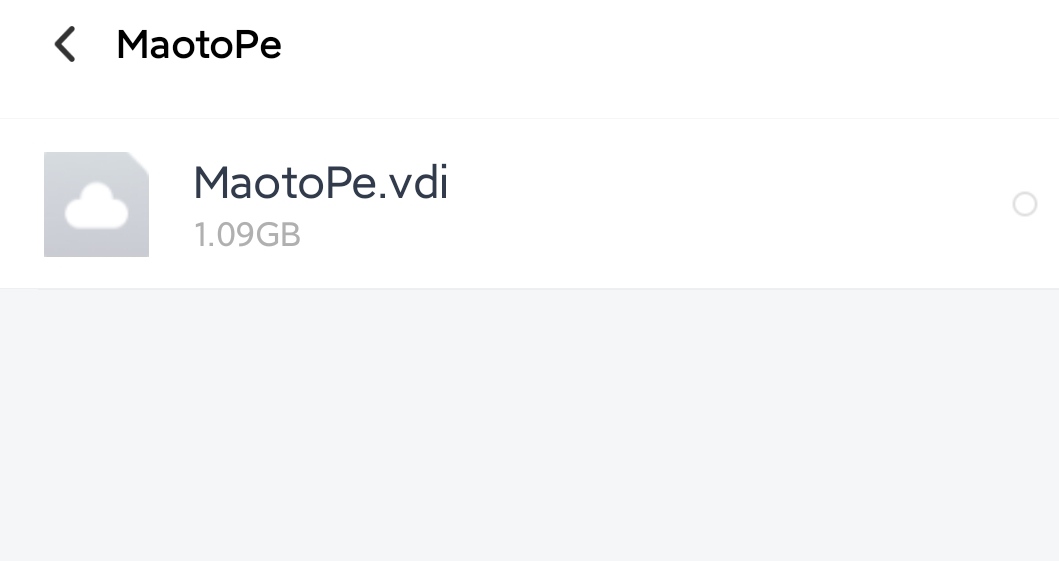This screenshot has width=1059, height=561.
Task: Click blank space between filename and selection circle
Action: (729, 204)
